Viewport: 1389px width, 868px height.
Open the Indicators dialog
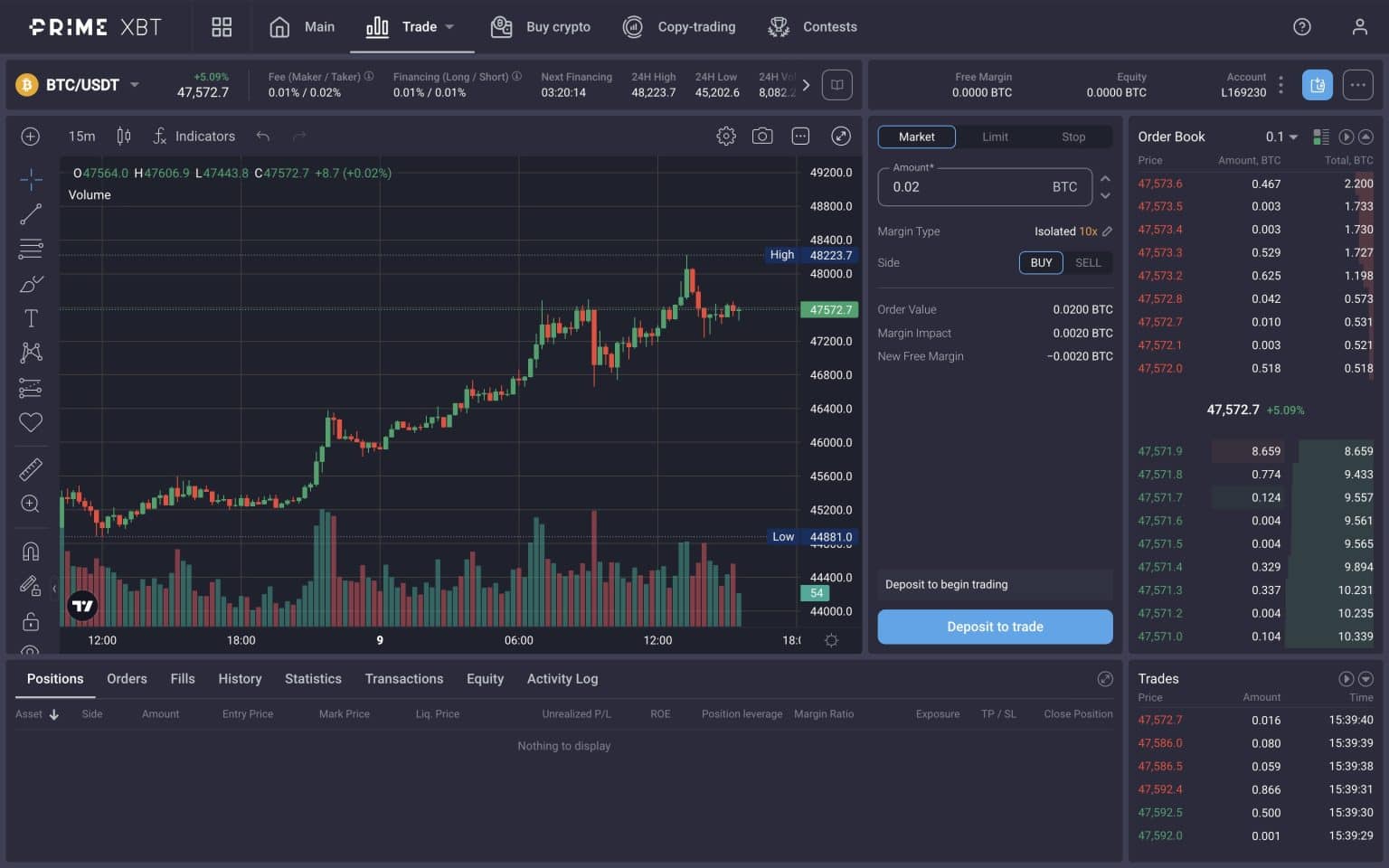194,136
